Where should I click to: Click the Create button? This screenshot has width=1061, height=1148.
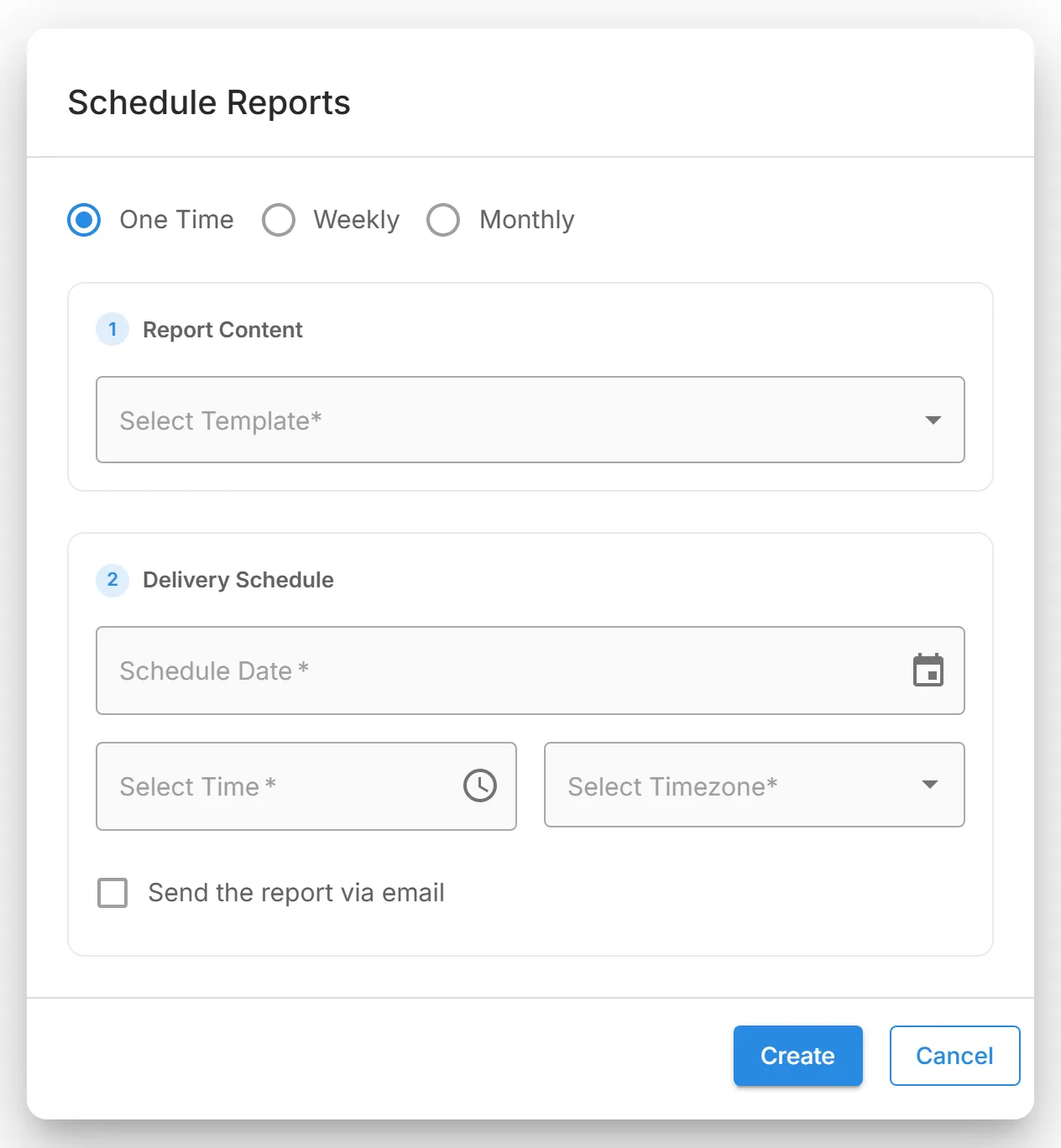coord(798,1056)
